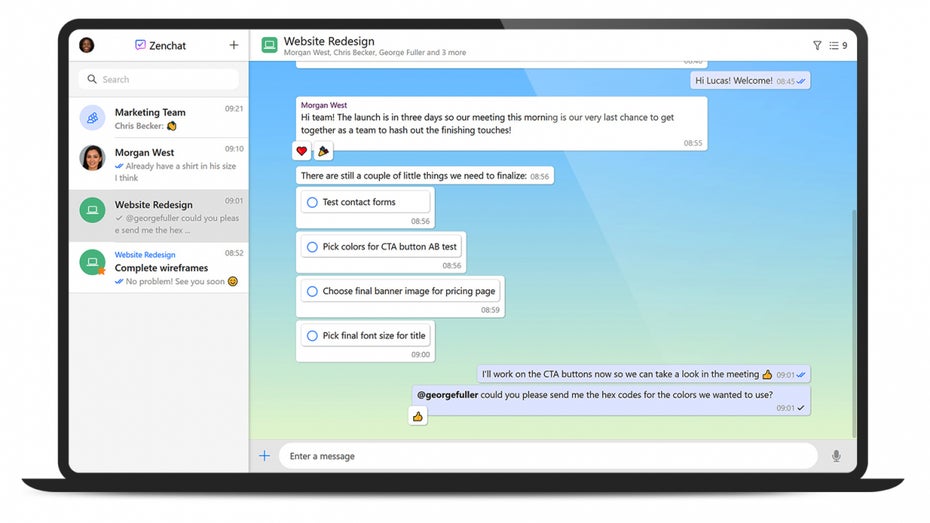The width and height of the screenshot is (930, 523).
Task: Click the user profile avatar at top left
Action: (x=87, y=45)
